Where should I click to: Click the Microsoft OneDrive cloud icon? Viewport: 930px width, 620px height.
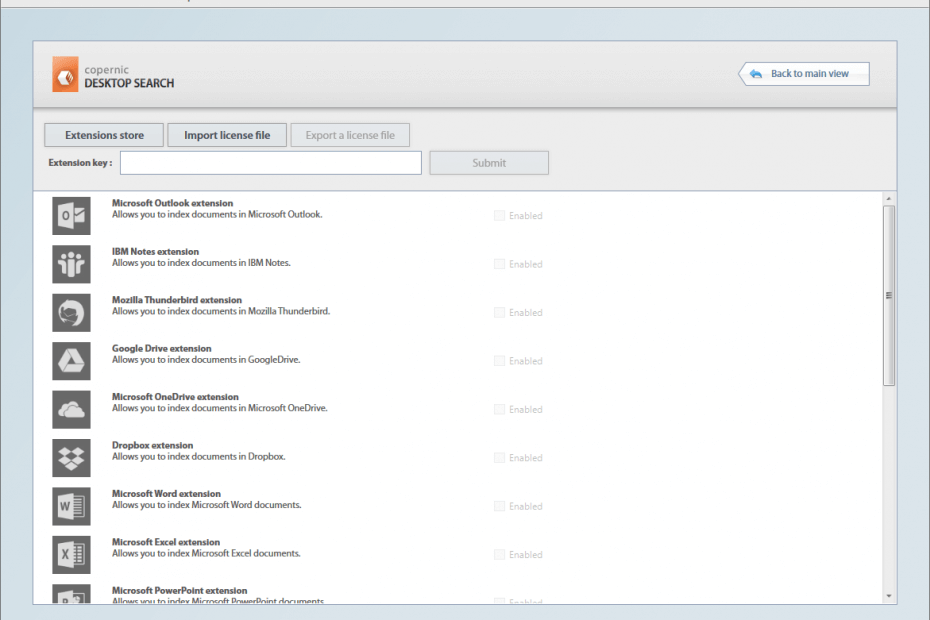pos(71,409)
